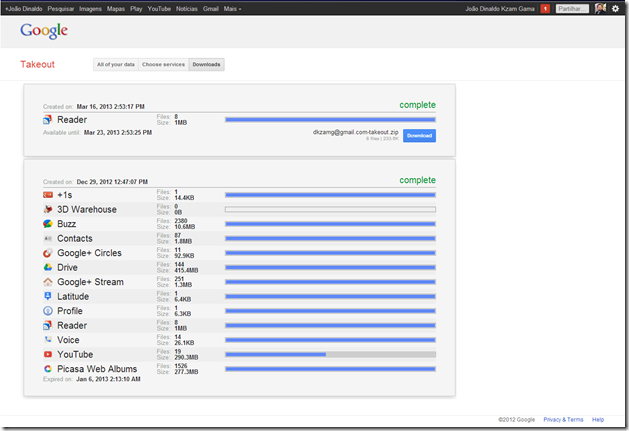Image resolution: width=629 pixels, height=431 pixels.
Task: Click the complete status of the Dec 29 archive
Action: (x=417, y=180)
